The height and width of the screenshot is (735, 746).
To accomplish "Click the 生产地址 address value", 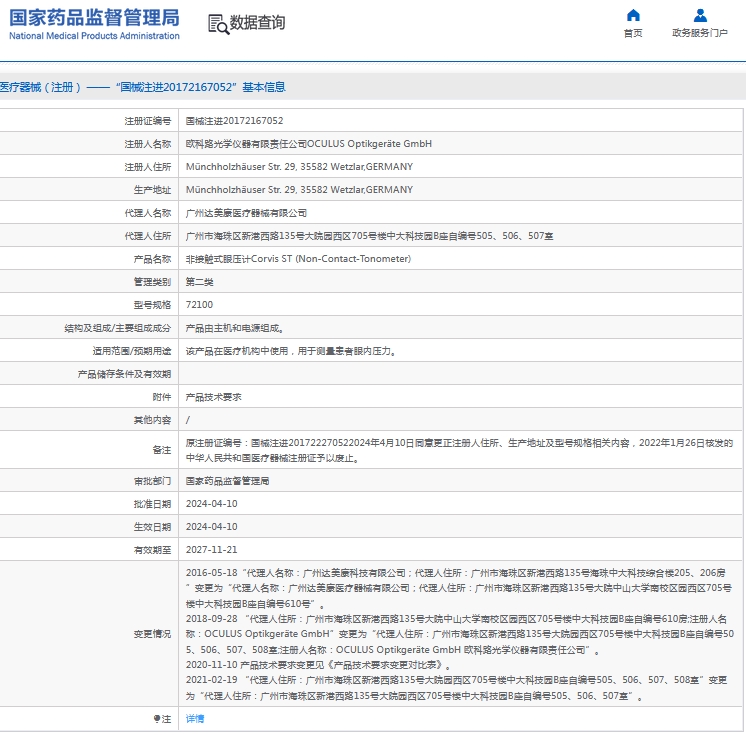I will click(x=299, y=189).
